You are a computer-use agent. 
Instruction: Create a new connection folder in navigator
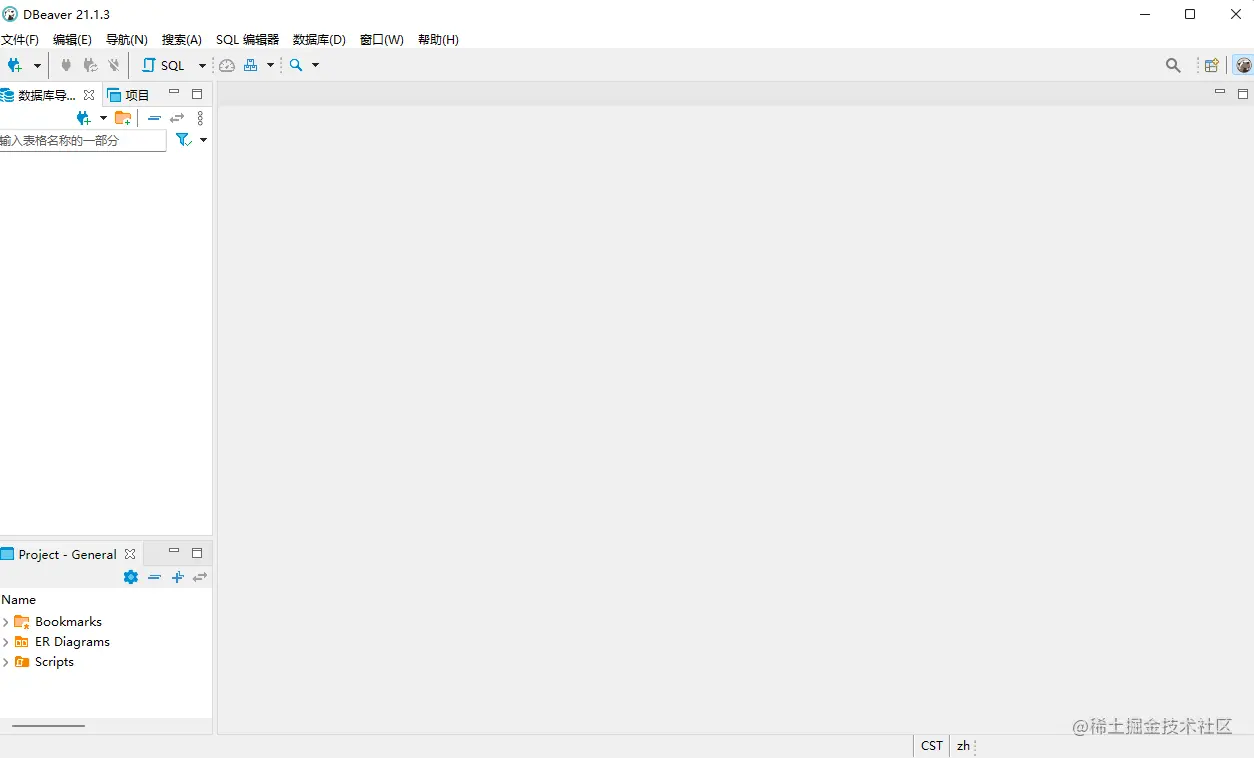pos(123,117)
